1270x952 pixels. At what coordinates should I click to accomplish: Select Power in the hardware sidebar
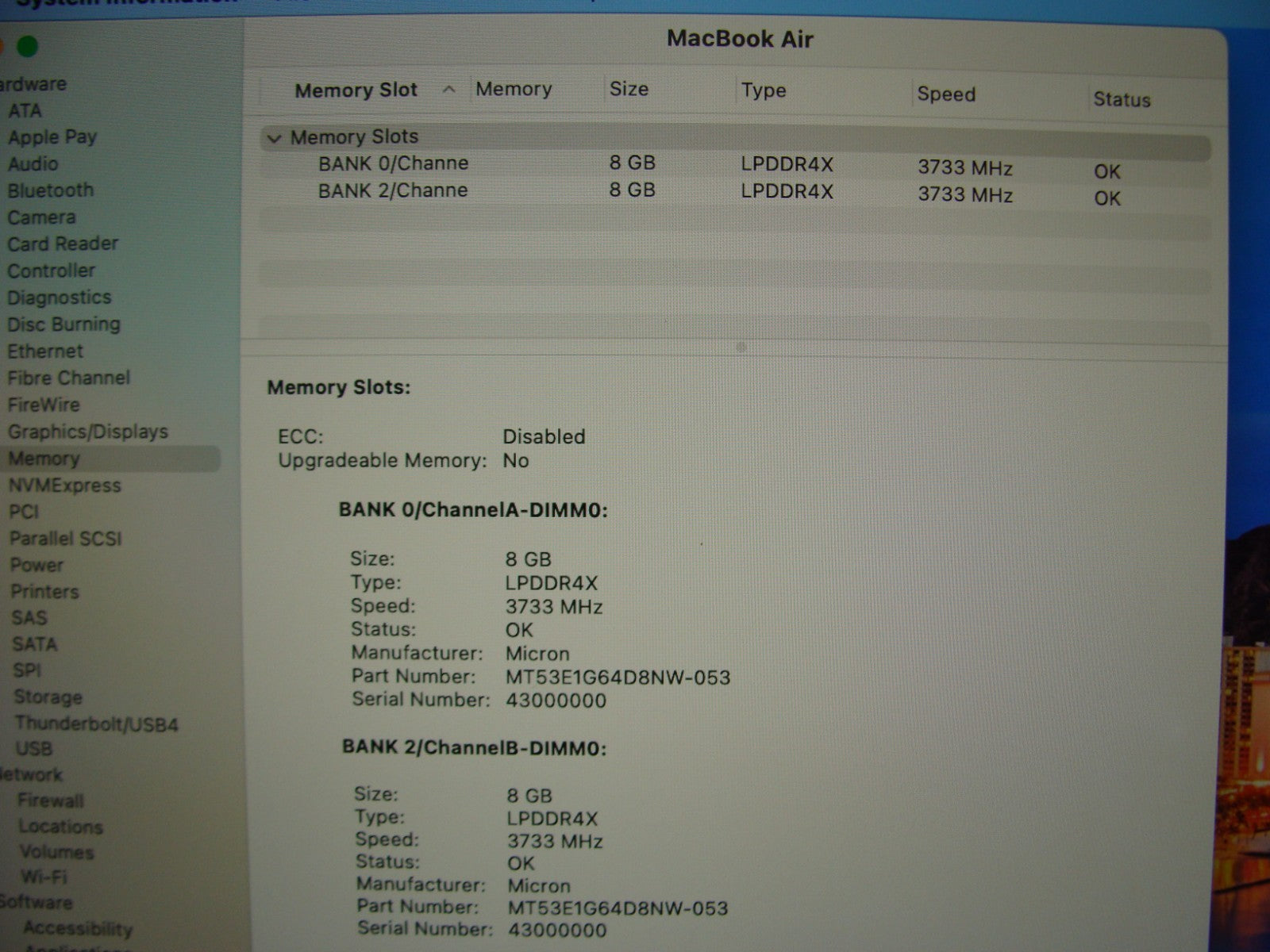tap(37, 565)
